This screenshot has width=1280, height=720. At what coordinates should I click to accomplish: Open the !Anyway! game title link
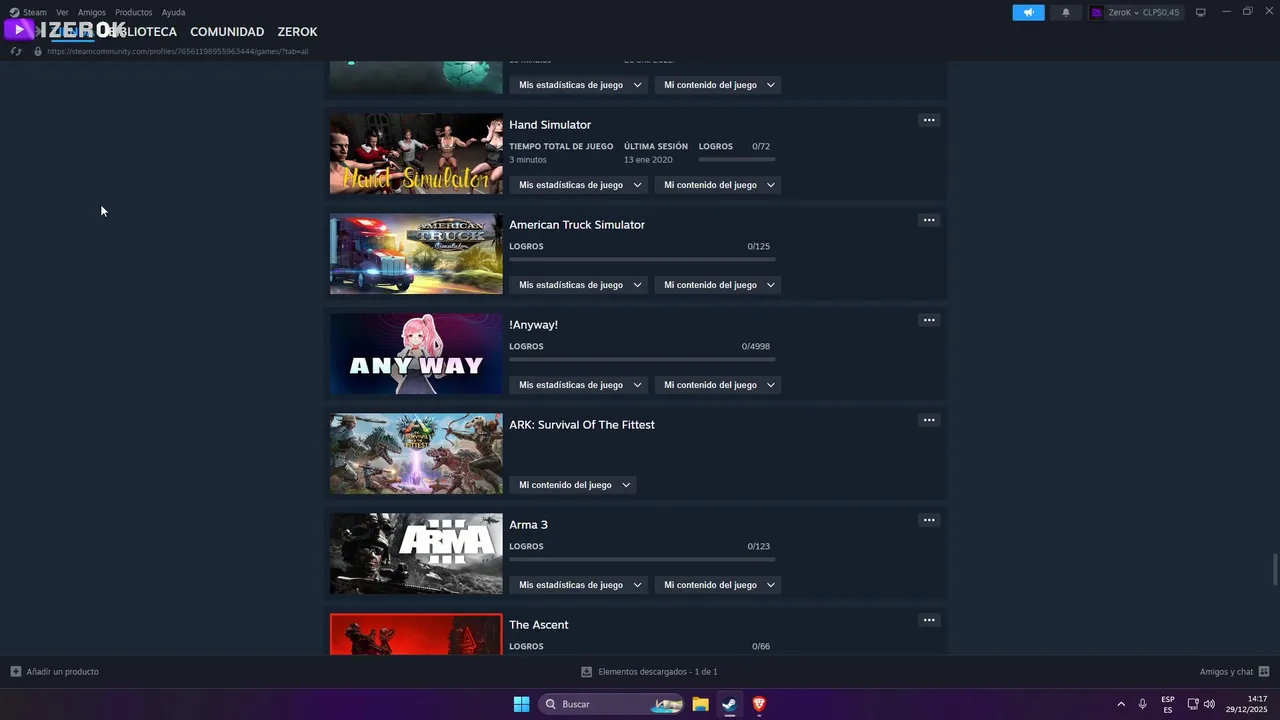pos(534,325)
